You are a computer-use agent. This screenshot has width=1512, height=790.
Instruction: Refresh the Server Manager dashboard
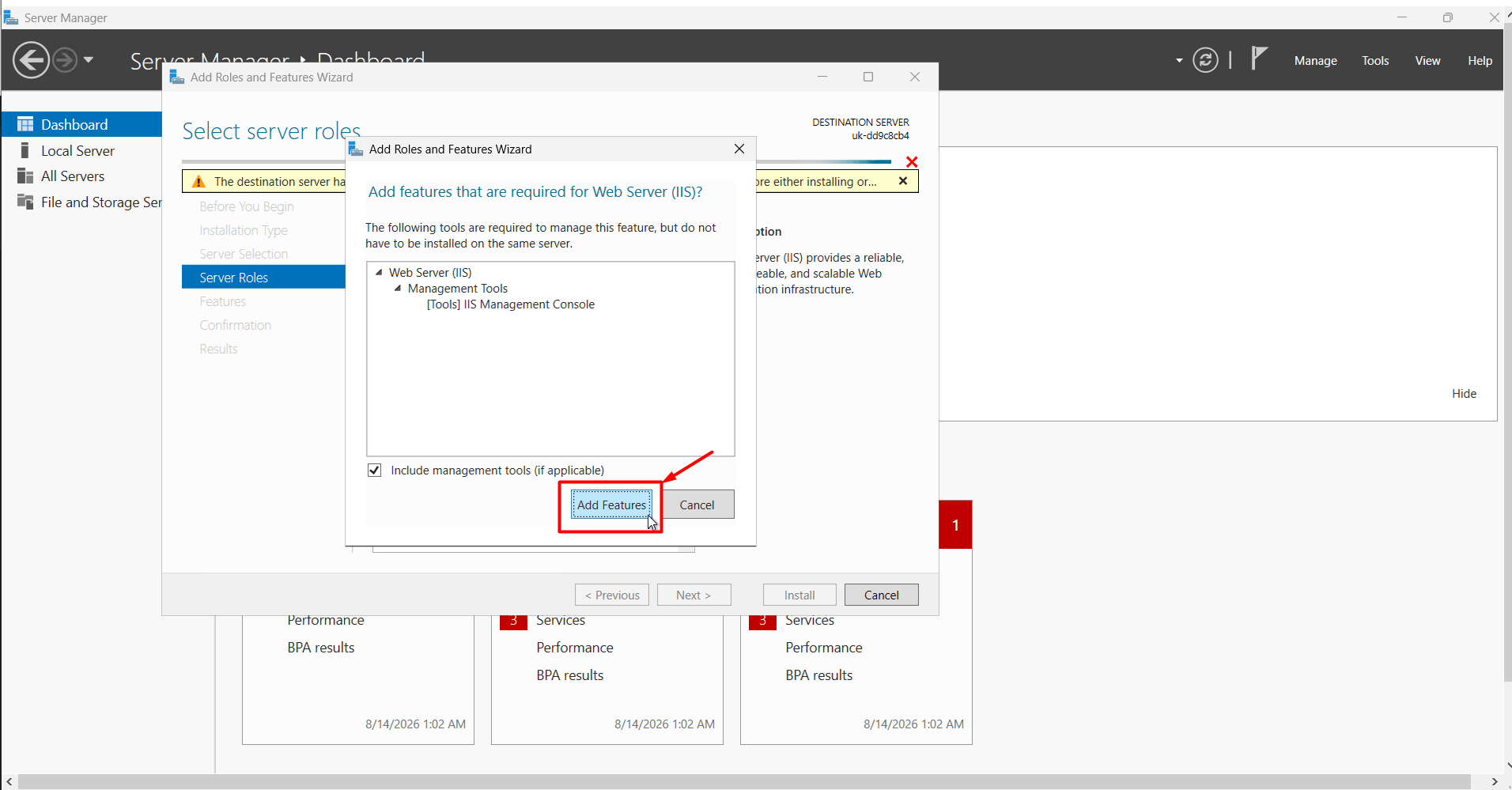coord(1205,60)
